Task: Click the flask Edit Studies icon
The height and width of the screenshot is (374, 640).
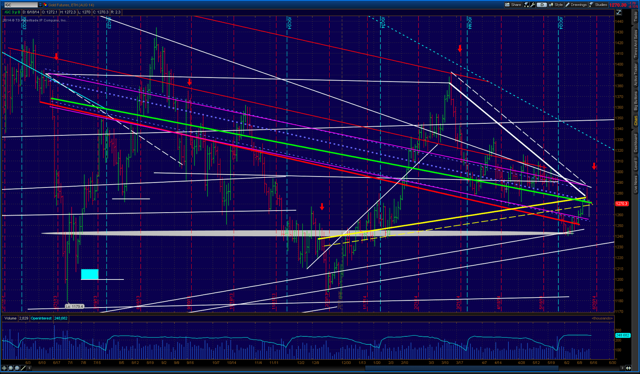Action: [x=527, y=5]
